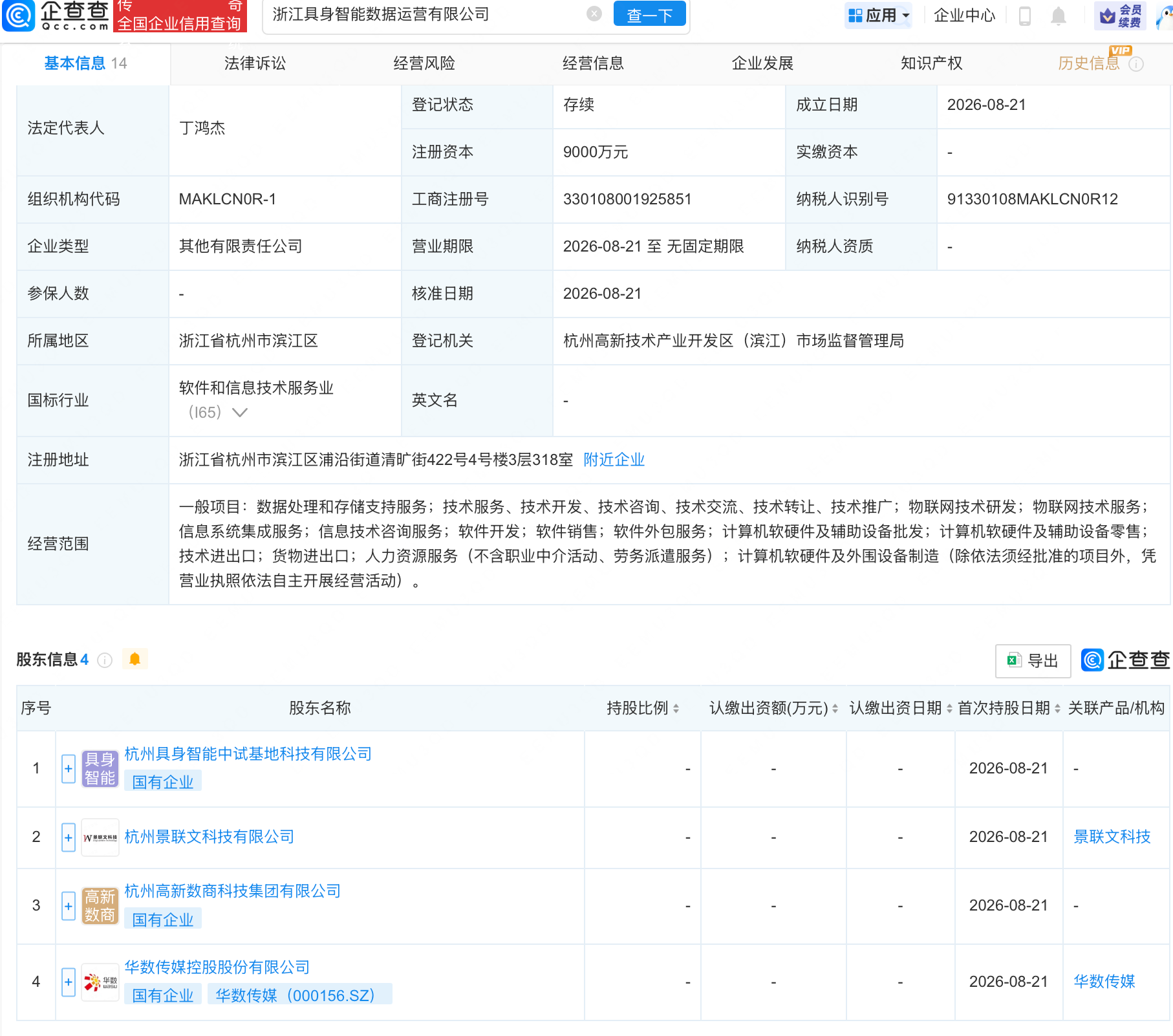Click the VIP membership renewal crown icon
The width and height of the screenshot is (1173, 1036).
pyautogui.click(x=1121, y=16)
